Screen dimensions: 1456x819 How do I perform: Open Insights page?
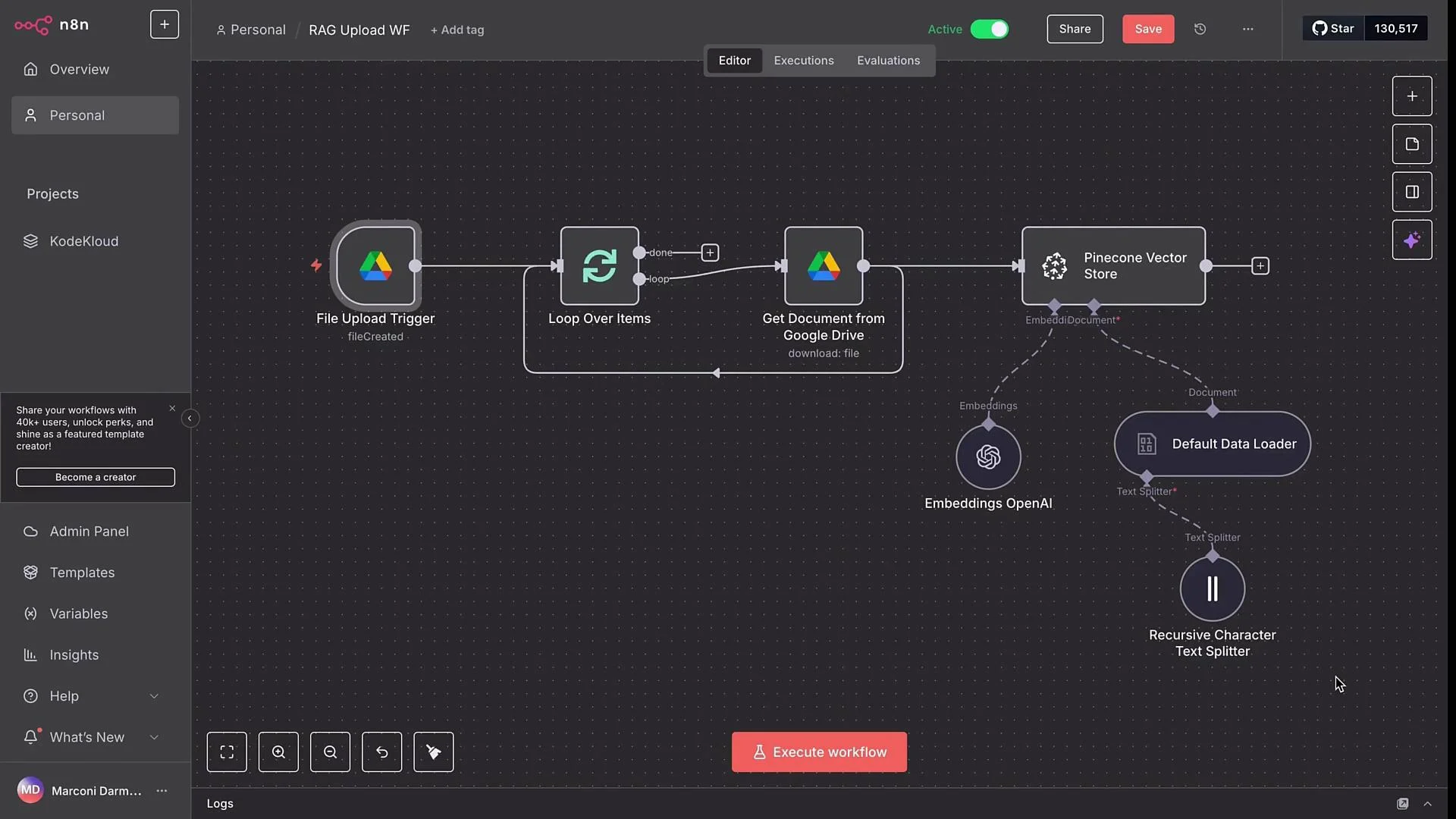click(x=95, y=654)
